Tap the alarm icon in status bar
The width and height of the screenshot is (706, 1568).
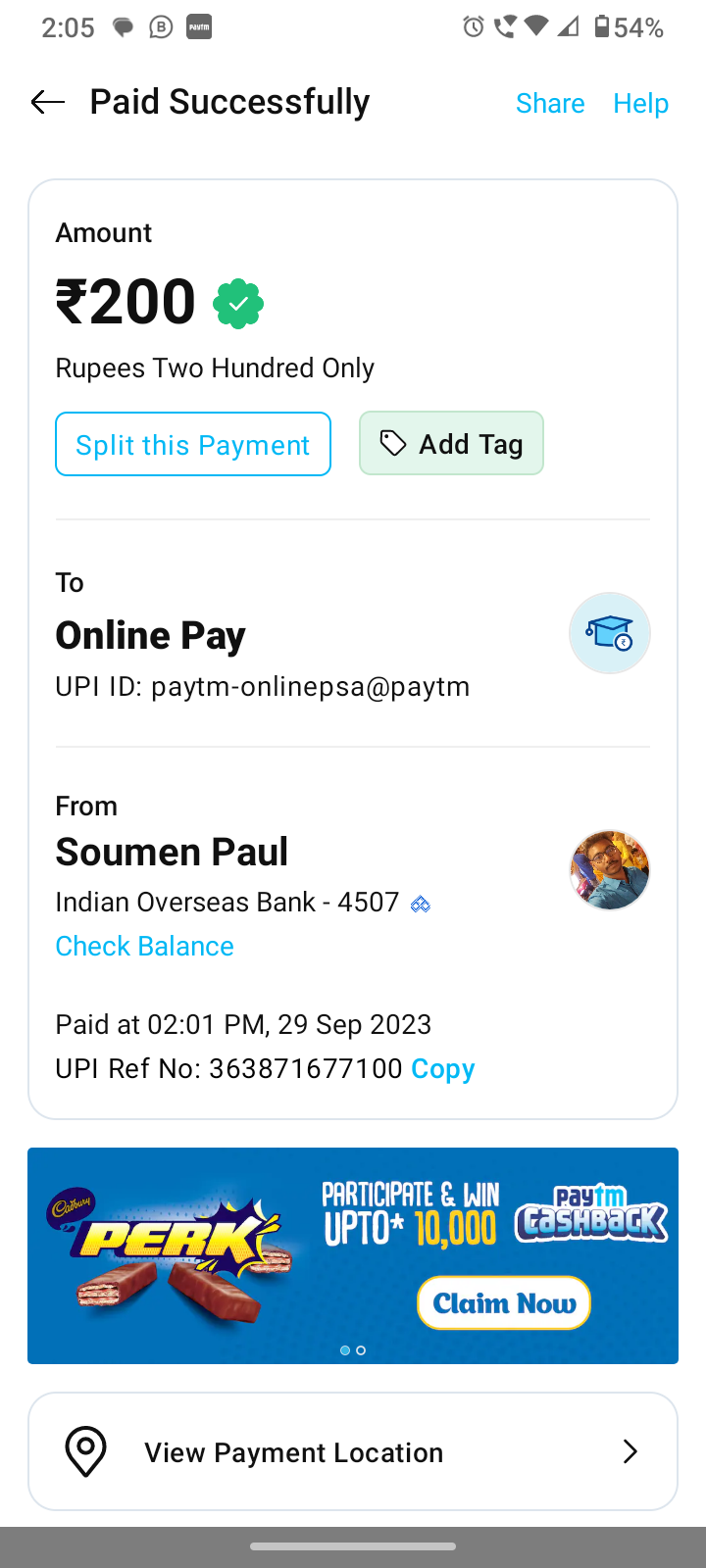pyautogui.click(x=474, y=27)
